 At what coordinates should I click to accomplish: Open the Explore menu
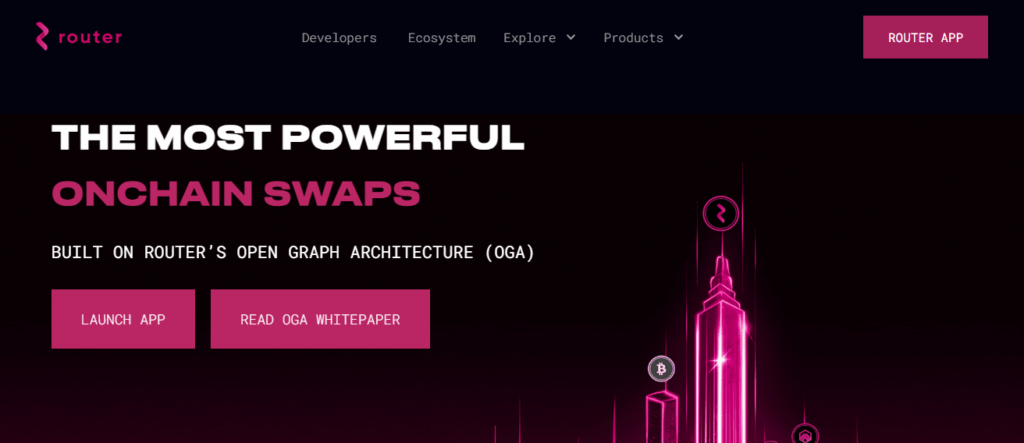pyautogui.click(x=529, y=37)
